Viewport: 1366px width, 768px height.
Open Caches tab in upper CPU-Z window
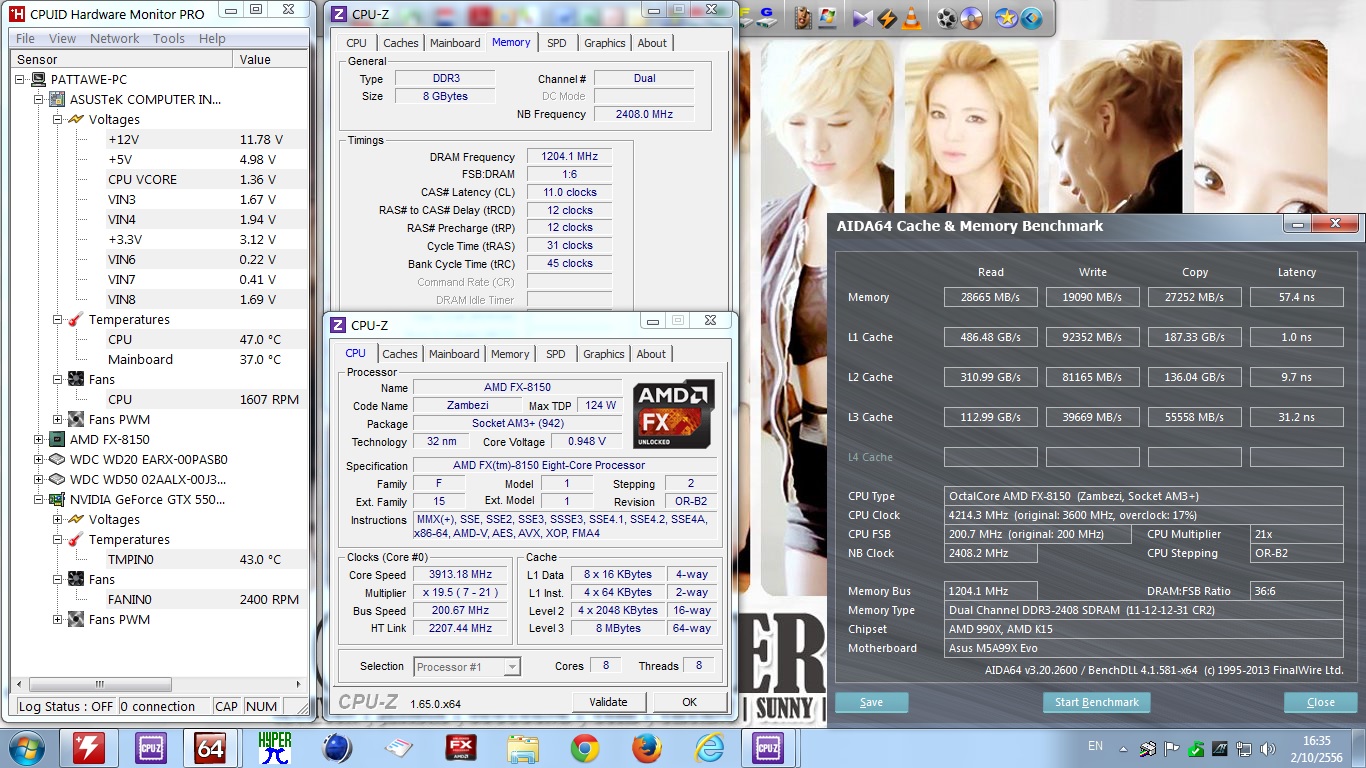tap(401, 43)
